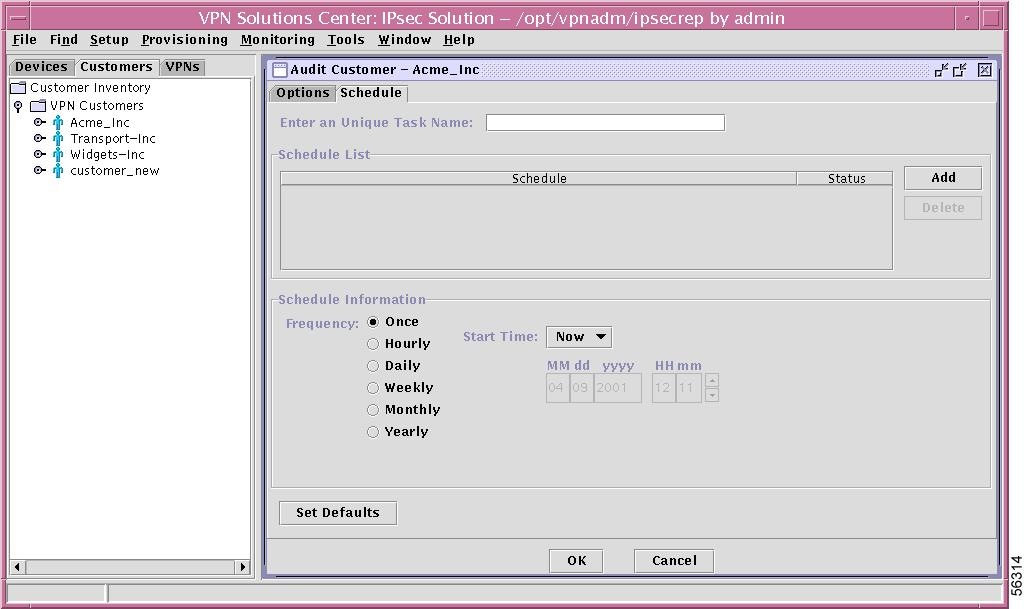This screenshot has width=1027, height=609.
Task: Open the Tools menu
Action: [346, 40]
